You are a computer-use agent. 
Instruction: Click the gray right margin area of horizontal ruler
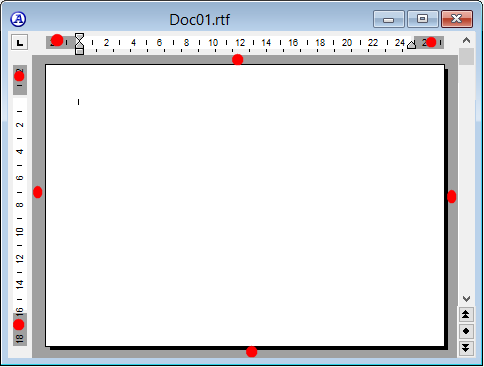(x=429, y=42)
